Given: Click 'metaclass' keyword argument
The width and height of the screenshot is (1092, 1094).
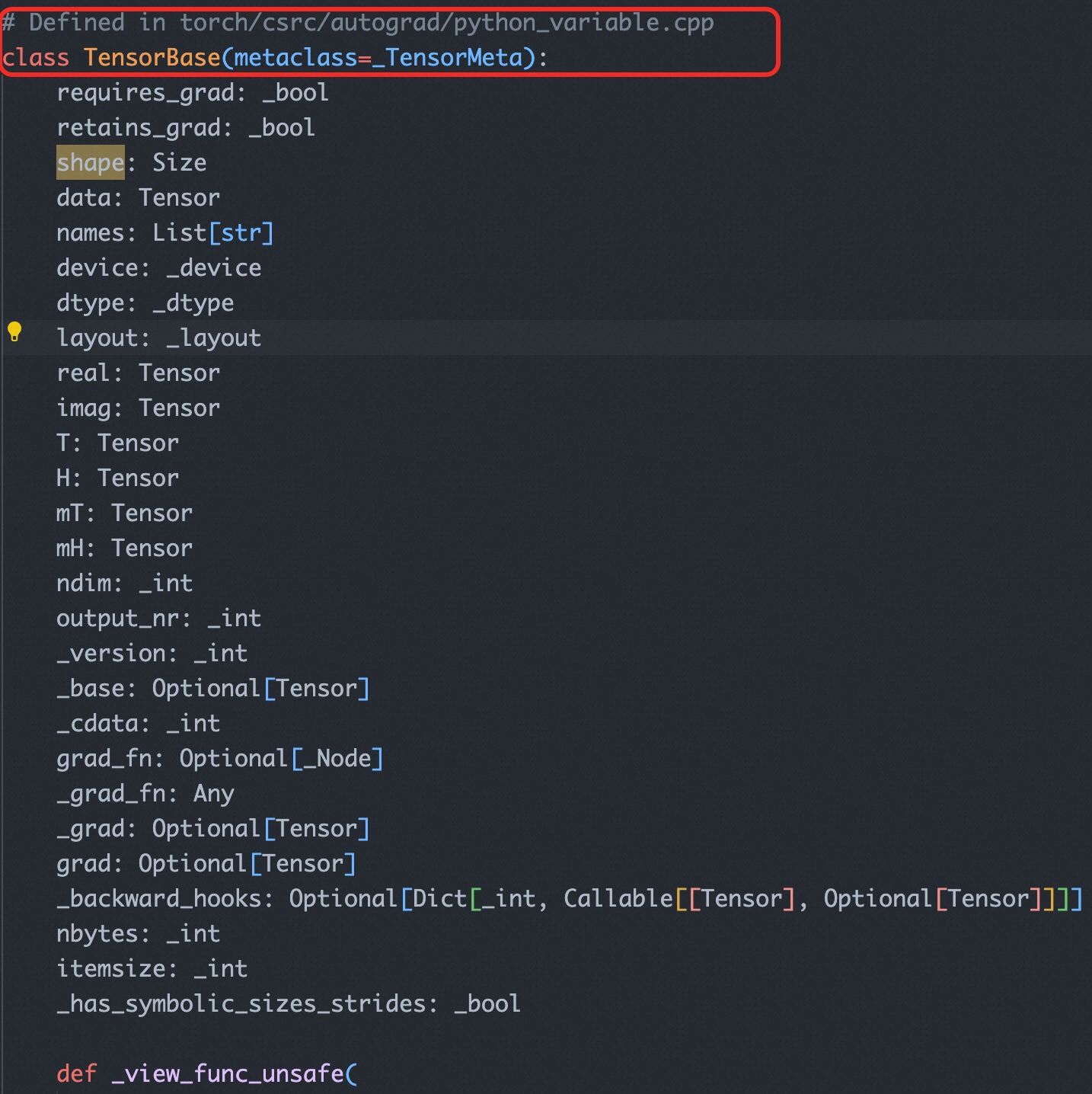Looking at the screenshot, I should point(296,58).
